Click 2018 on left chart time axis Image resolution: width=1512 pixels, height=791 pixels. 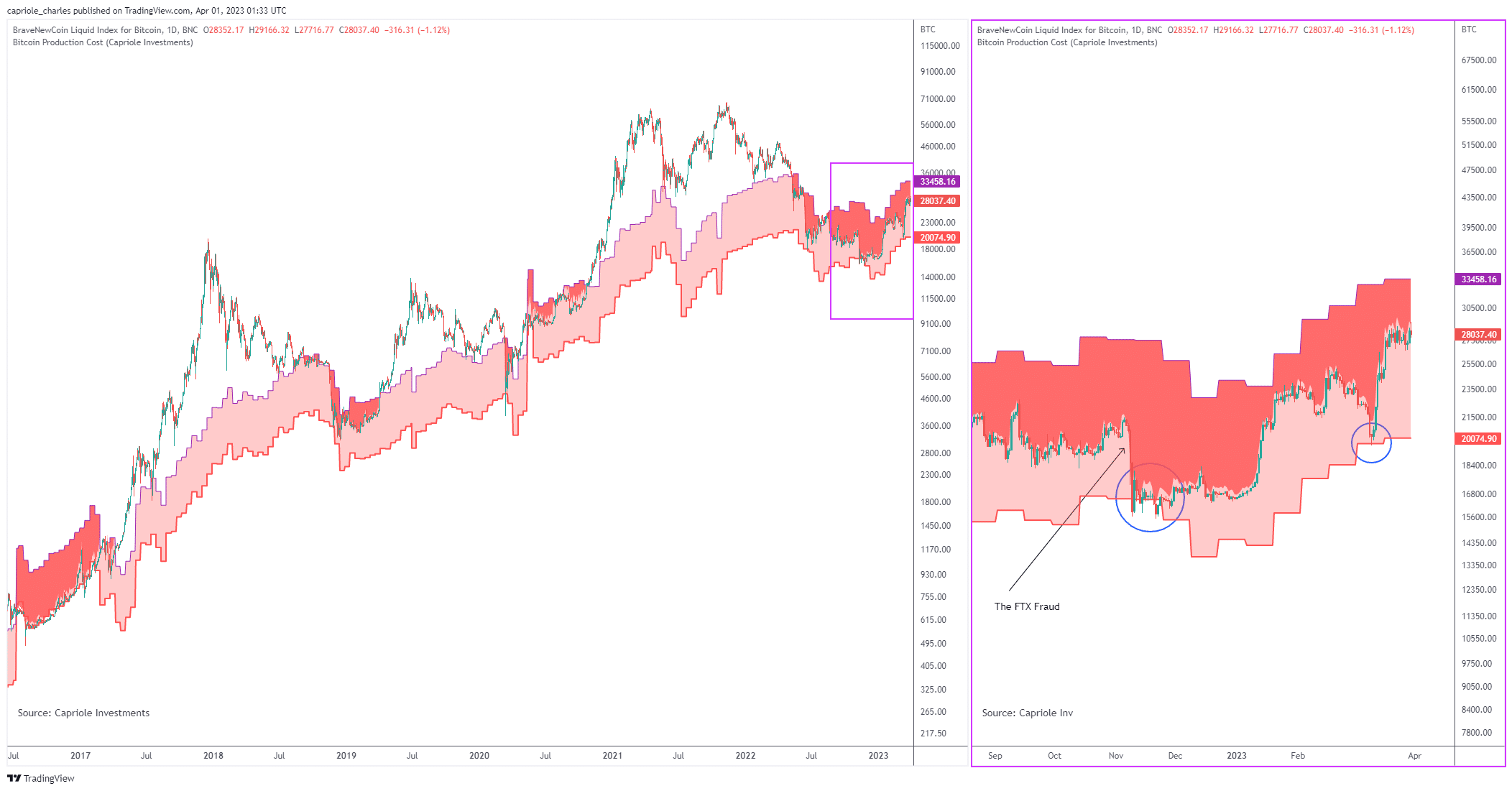point(213,756)
